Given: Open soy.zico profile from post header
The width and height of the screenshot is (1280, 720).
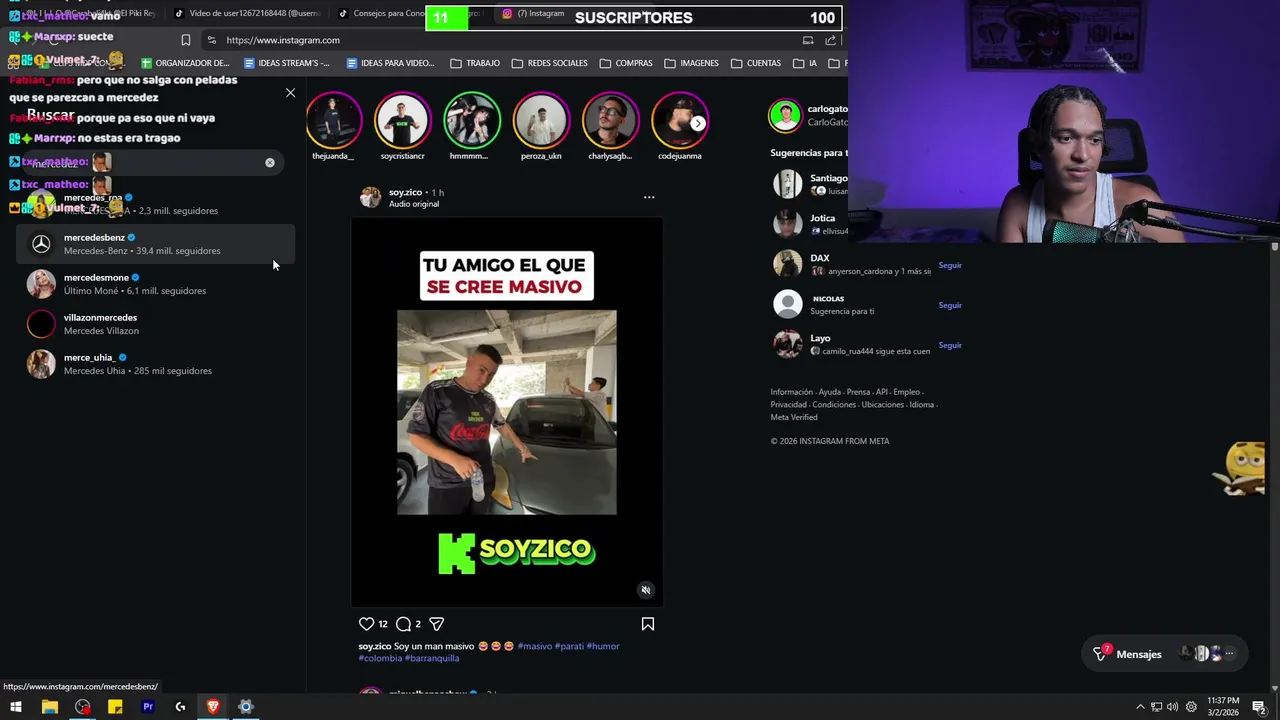Looking at the screenshot, I should click(x=405, y=192).
